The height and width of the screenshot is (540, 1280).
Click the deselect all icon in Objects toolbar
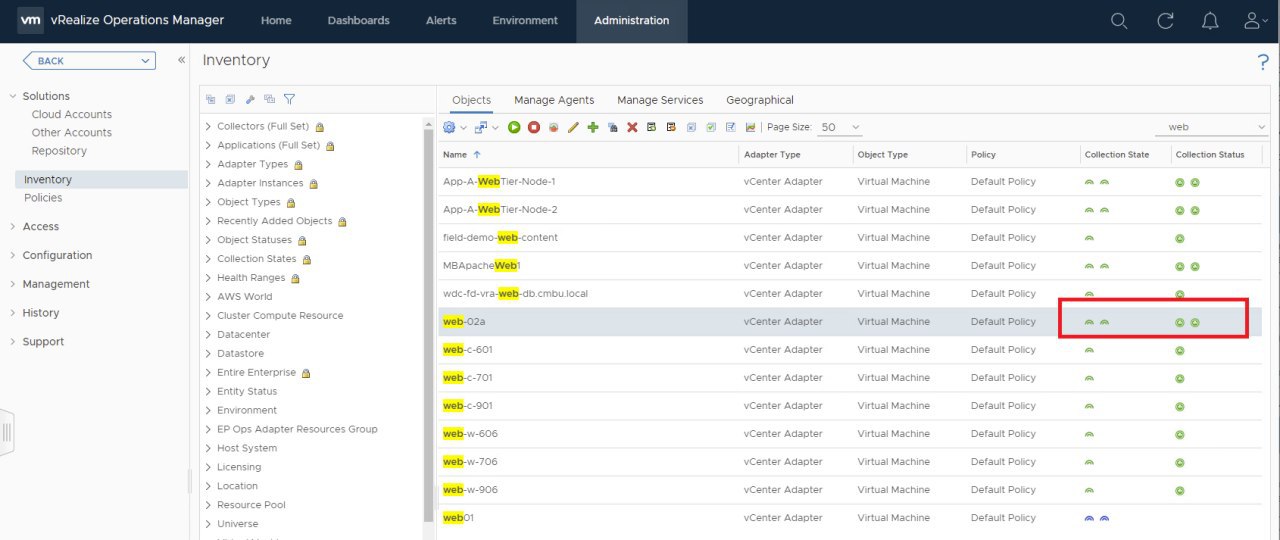coord(691,127)
